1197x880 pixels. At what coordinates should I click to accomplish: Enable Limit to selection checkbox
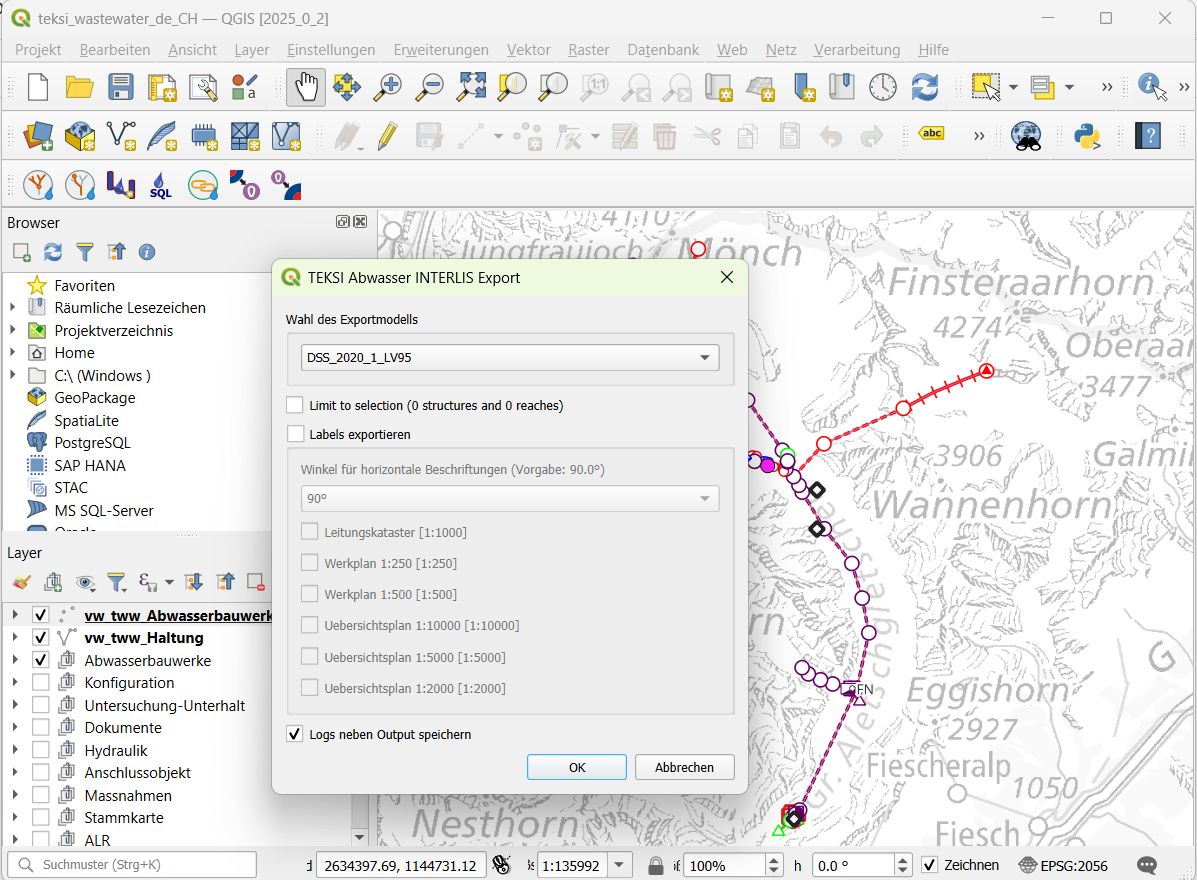point(295,405)
